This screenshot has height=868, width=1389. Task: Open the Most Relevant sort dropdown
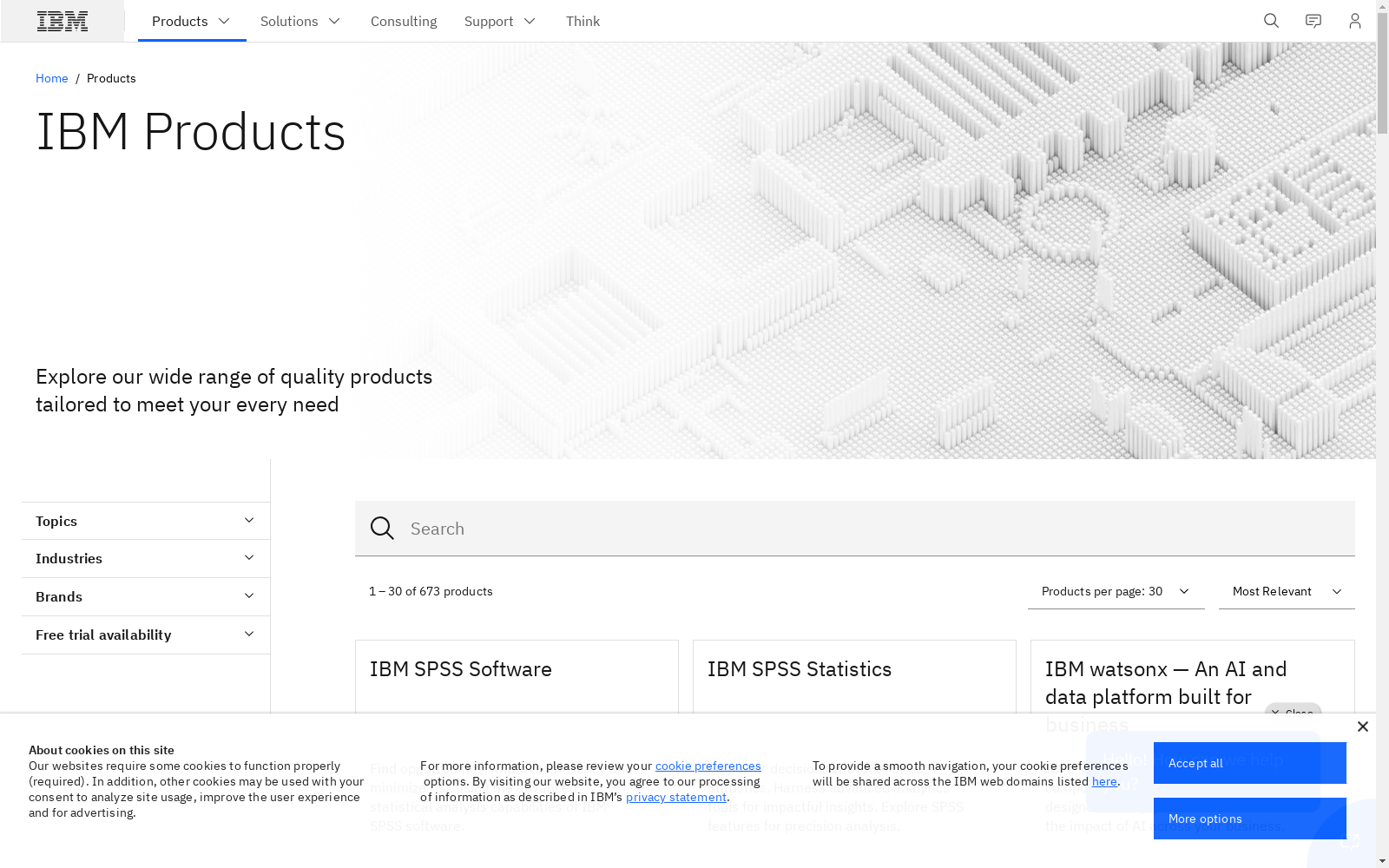[x=1287, y=591]
